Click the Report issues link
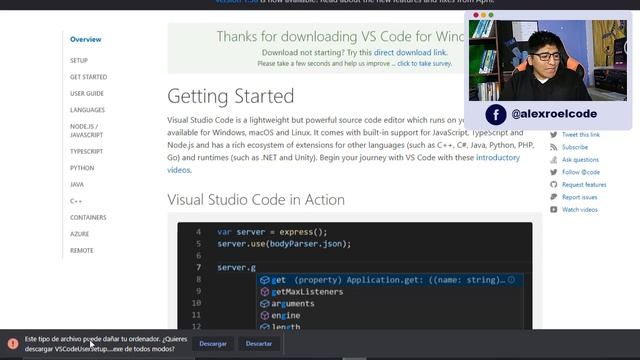The height and width of the screenshot is (360, 640). 579,197
